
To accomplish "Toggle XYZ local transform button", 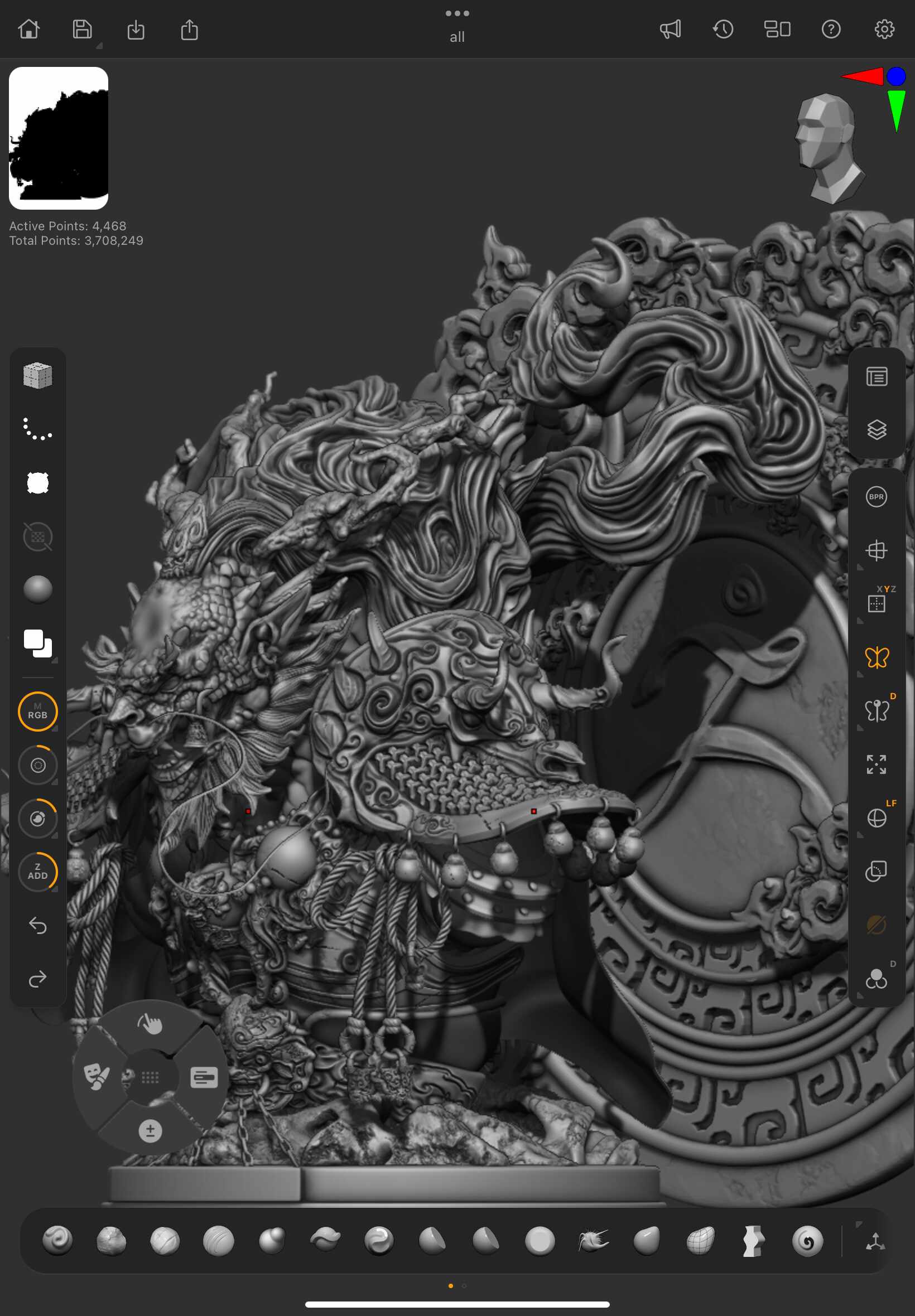I will 876,603.
